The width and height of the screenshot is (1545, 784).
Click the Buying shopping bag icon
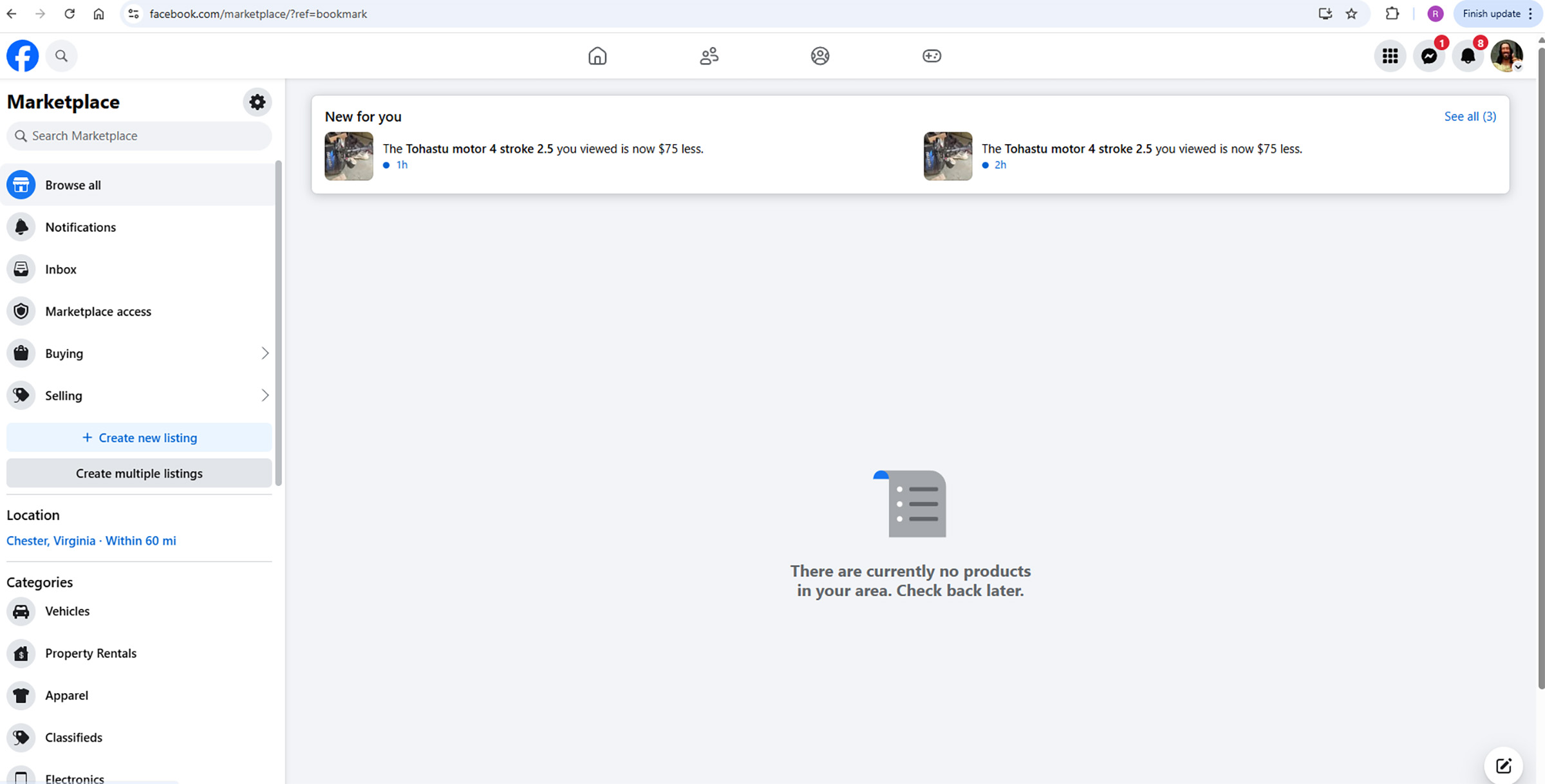pyautogui.click(x=21, y=353)
